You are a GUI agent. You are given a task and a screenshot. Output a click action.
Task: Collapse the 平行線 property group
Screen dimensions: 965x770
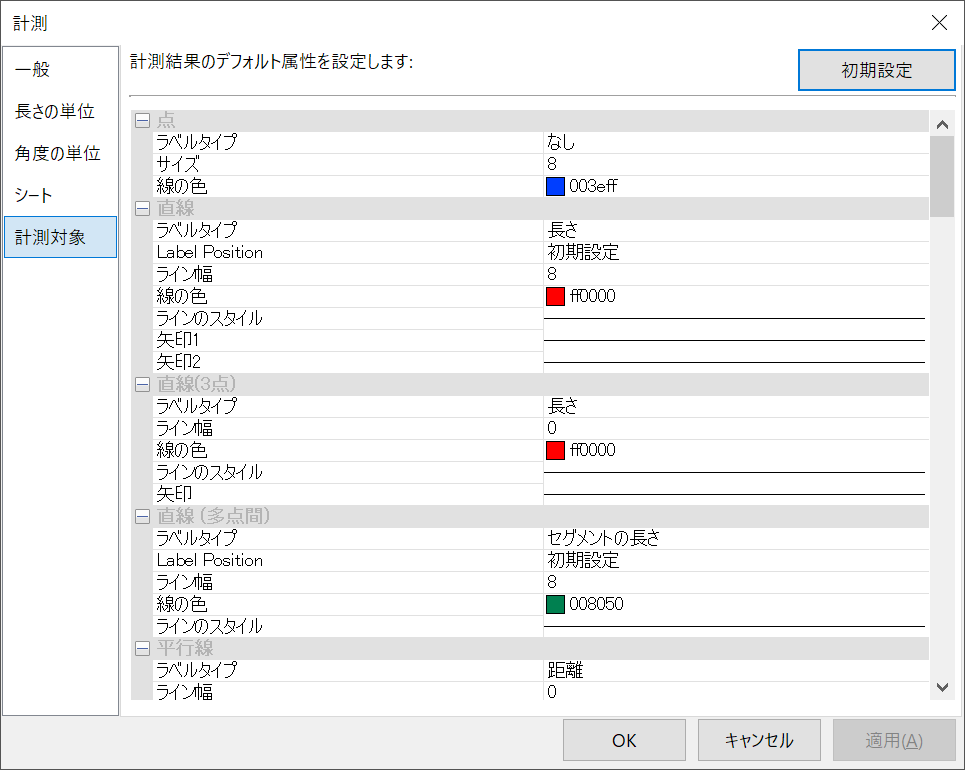(x=142, y=648)
